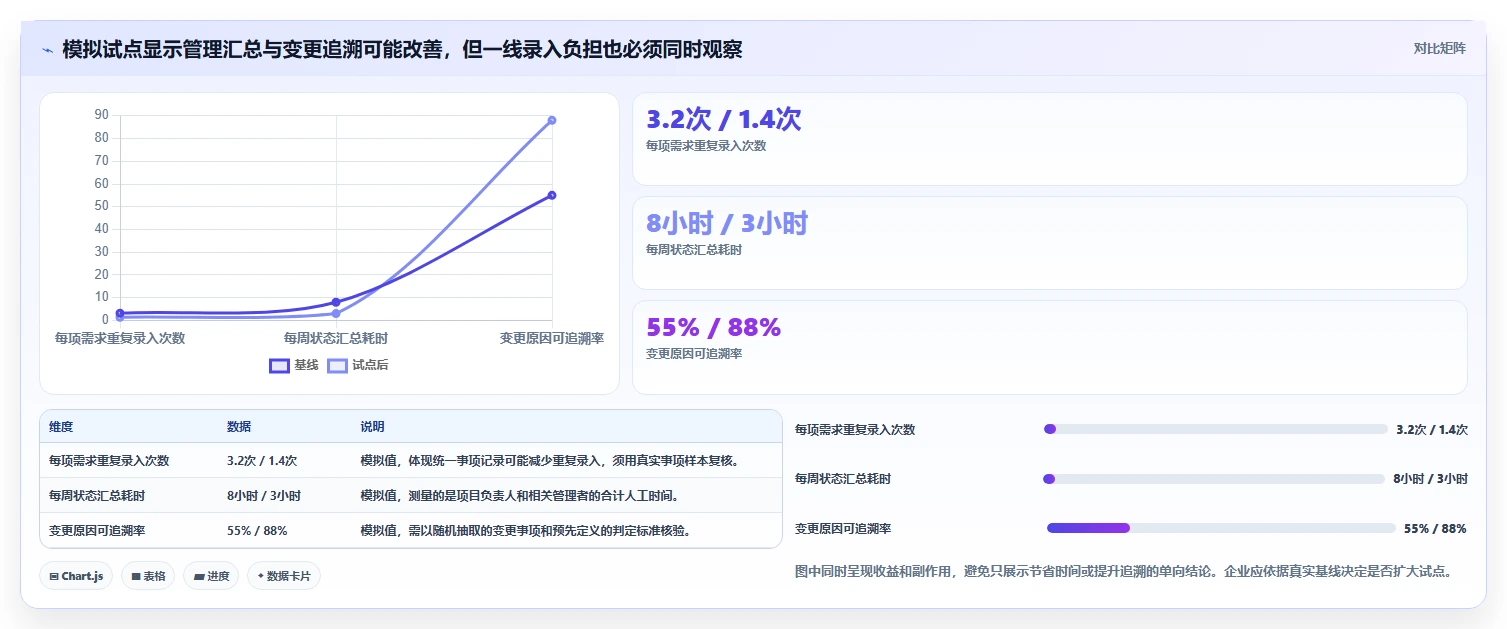The height and width of the screenshot is (629, 1507).
Task: Toggle the 试点后 legend swatch
Action: click(x=338, y=365)
